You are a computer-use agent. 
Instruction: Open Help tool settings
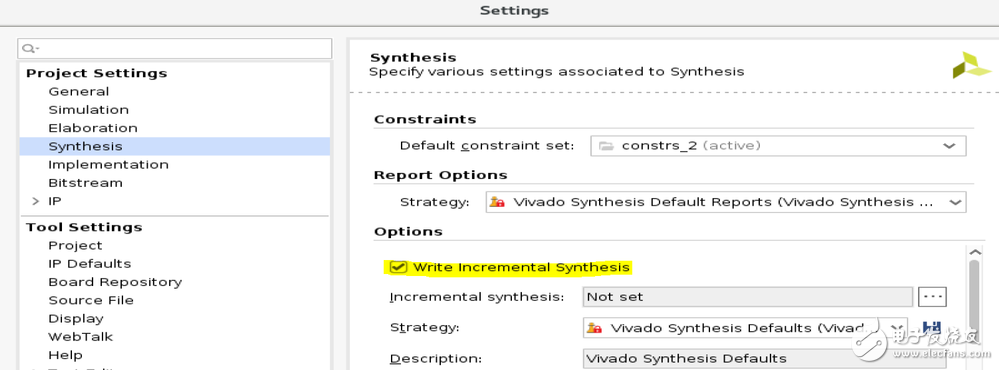[x=66, y=355]
